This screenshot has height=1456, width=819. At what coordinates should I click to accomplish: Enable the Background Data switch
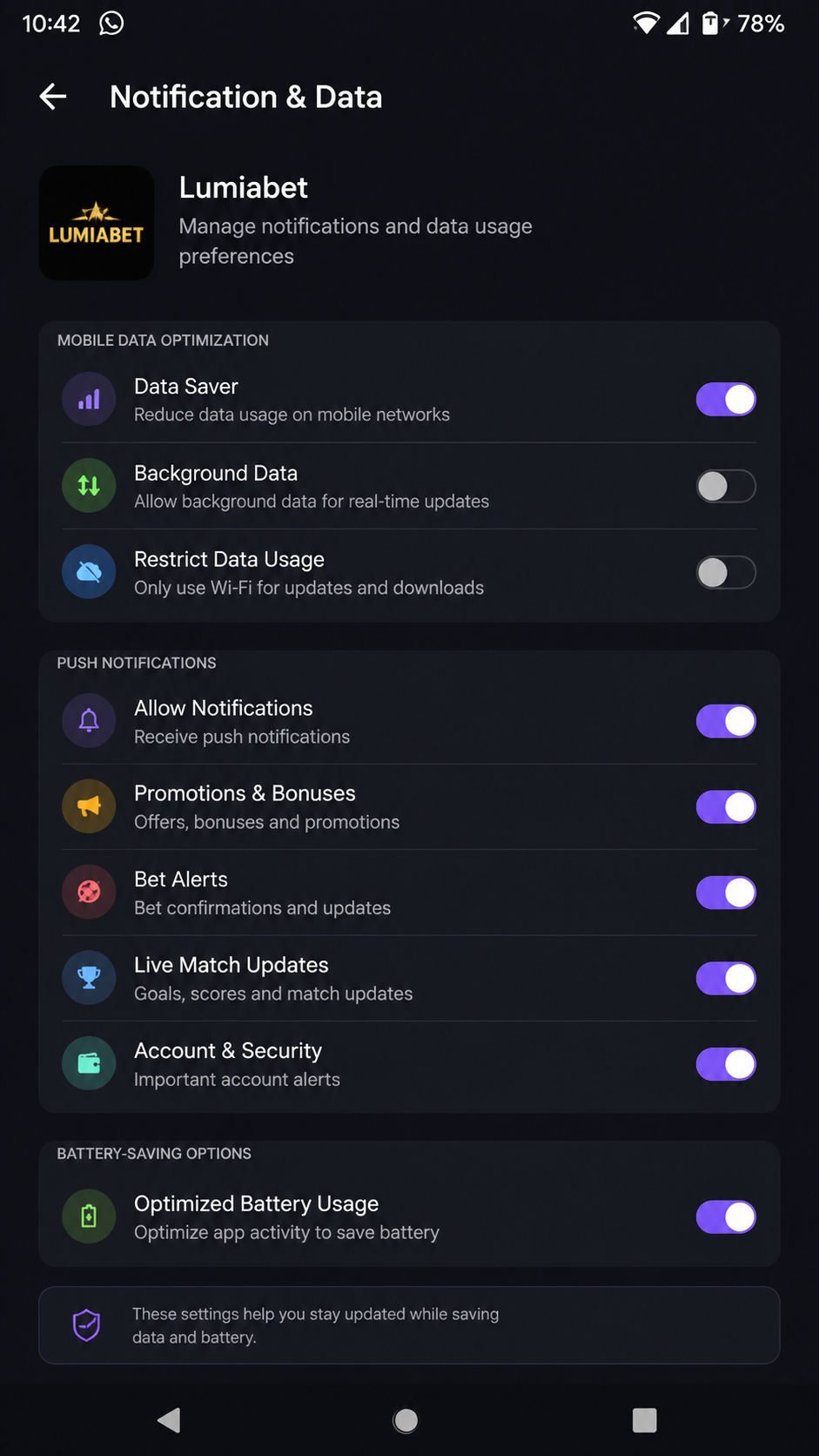[726, 486]
